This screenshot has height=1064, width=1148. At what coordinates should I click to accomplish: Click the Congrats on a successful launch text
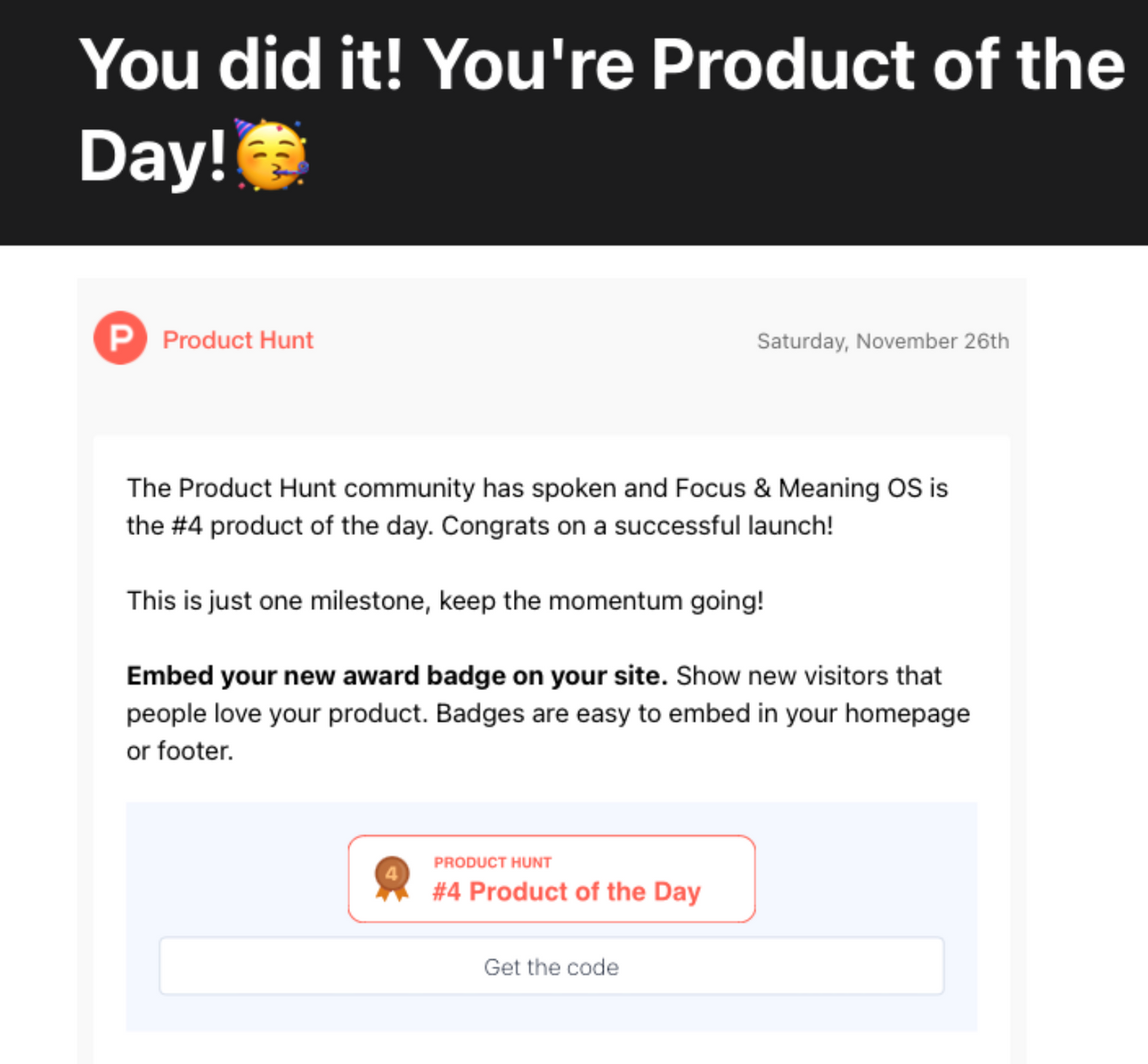(637, 526)
